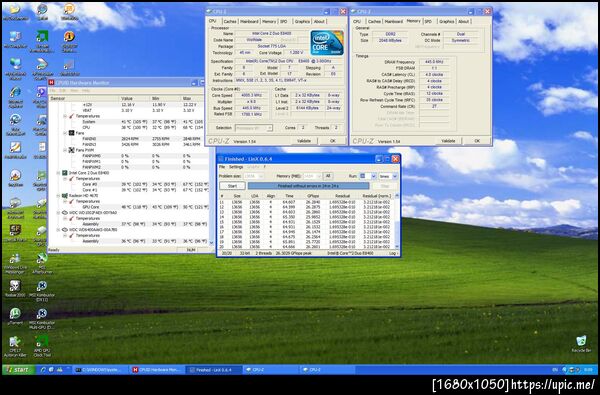Click the All memory button in LinX
This screenshot has width=600, height=395.
click(x=328, y=176)
